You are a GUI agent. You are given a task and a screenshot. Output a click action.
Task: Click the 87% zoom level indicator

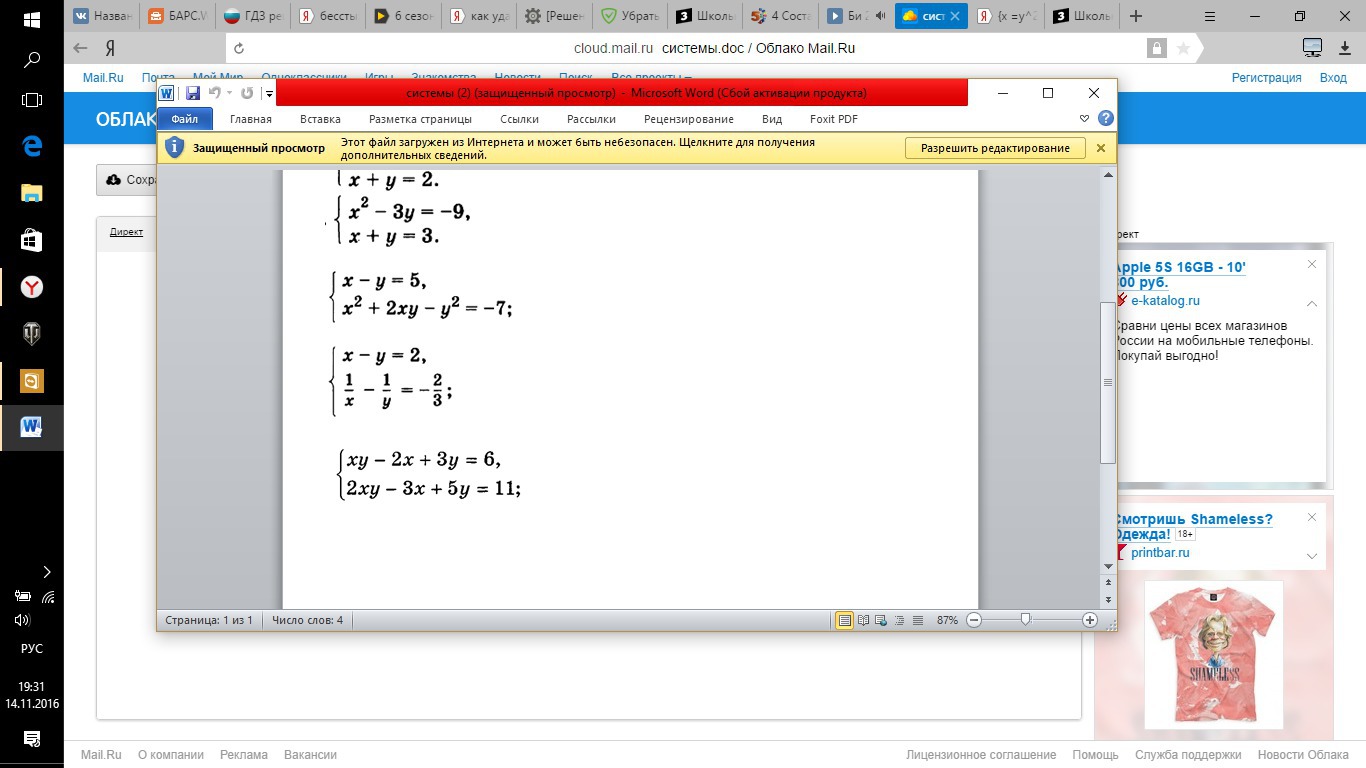947,620
